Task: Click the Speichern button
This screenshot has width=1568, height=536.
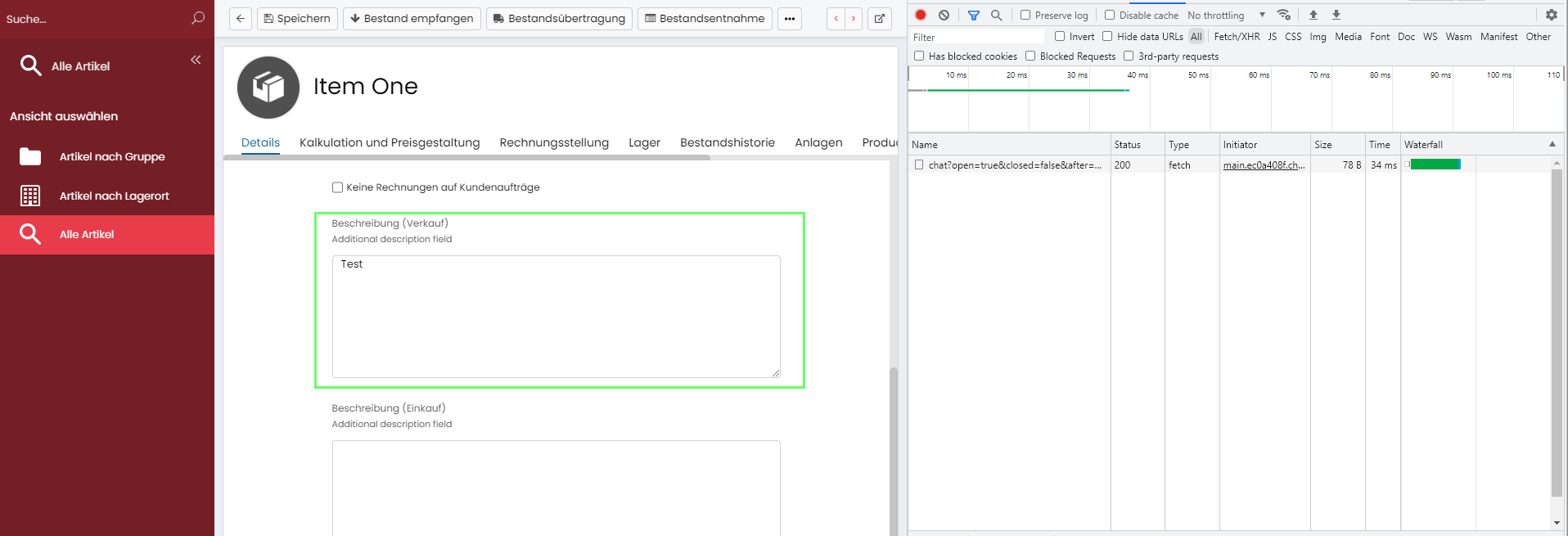Action: click(x=297, y=19)
